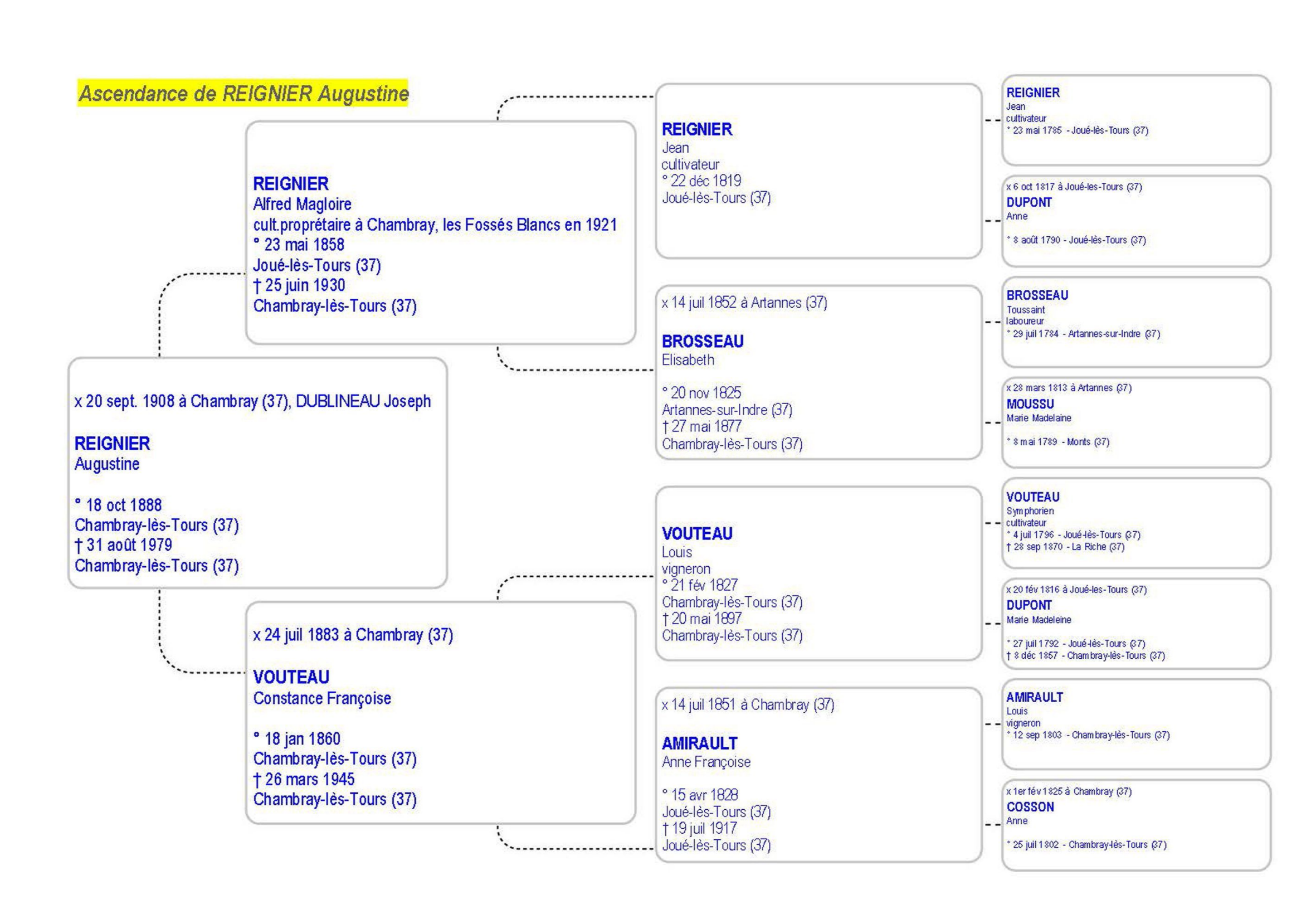Click REIGNIER Jean born 1819 surname
The image size is (1316, 924).
point(696,129)
